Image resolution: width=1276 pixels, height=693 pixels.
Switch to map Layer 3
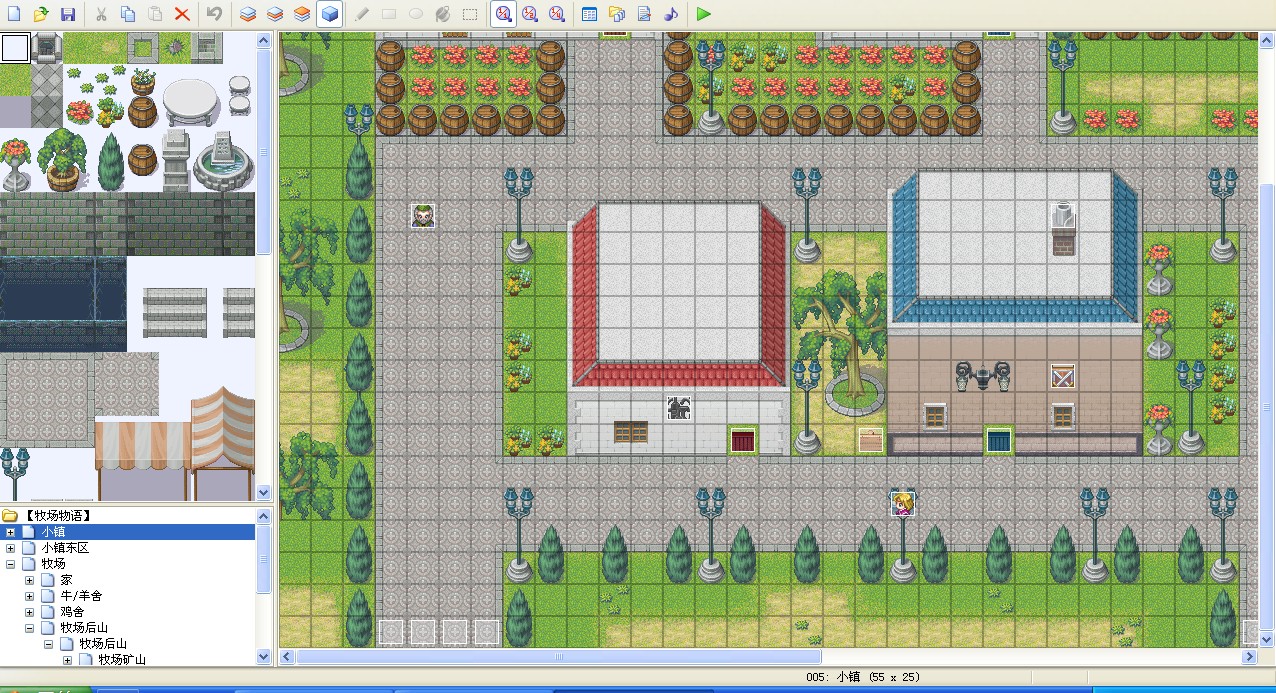302,14
